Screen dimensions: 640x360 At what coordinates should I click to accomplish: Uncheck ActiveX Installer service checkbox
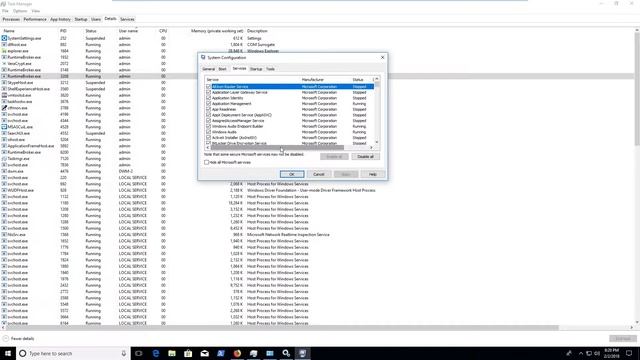point(209,138)
